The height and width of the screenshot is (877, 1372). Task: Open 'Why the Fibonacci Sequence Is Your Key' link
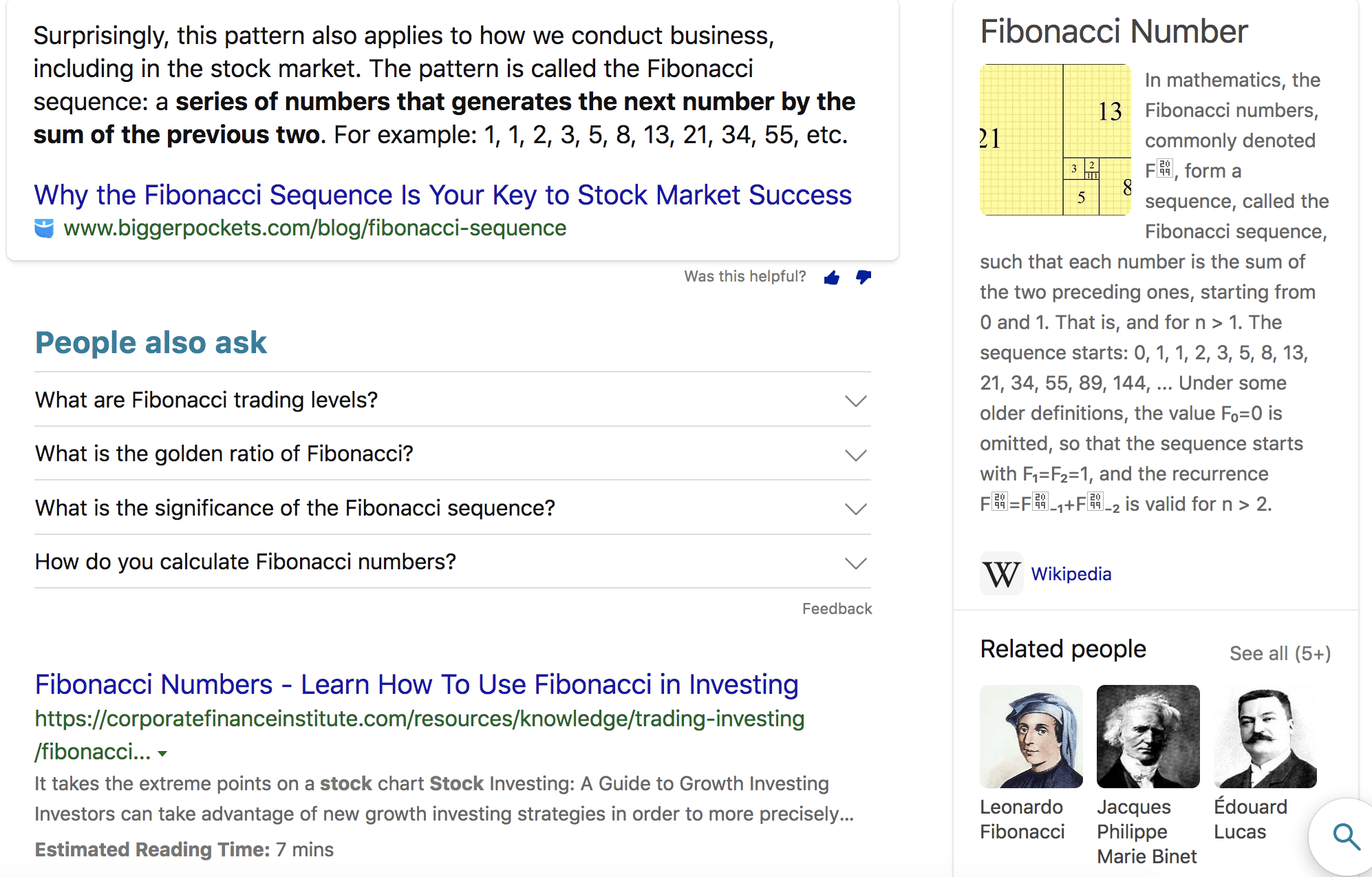(442, 195)
